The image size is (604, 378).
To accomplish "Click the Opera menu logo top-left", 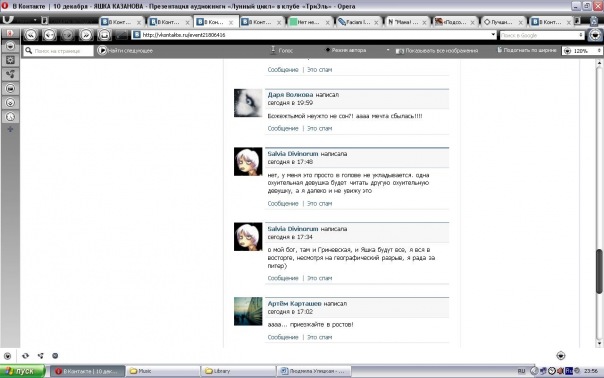I will pyautogui.click(x=8, y=20).
